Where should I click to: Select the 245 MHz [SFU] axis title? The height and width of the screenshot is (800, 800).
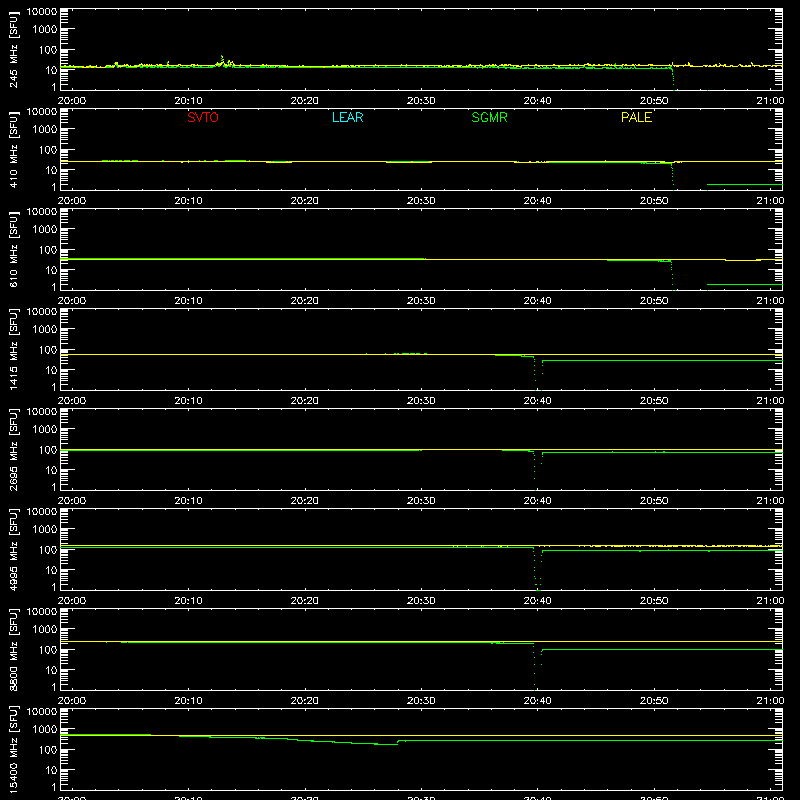click(x=14, y=49)
